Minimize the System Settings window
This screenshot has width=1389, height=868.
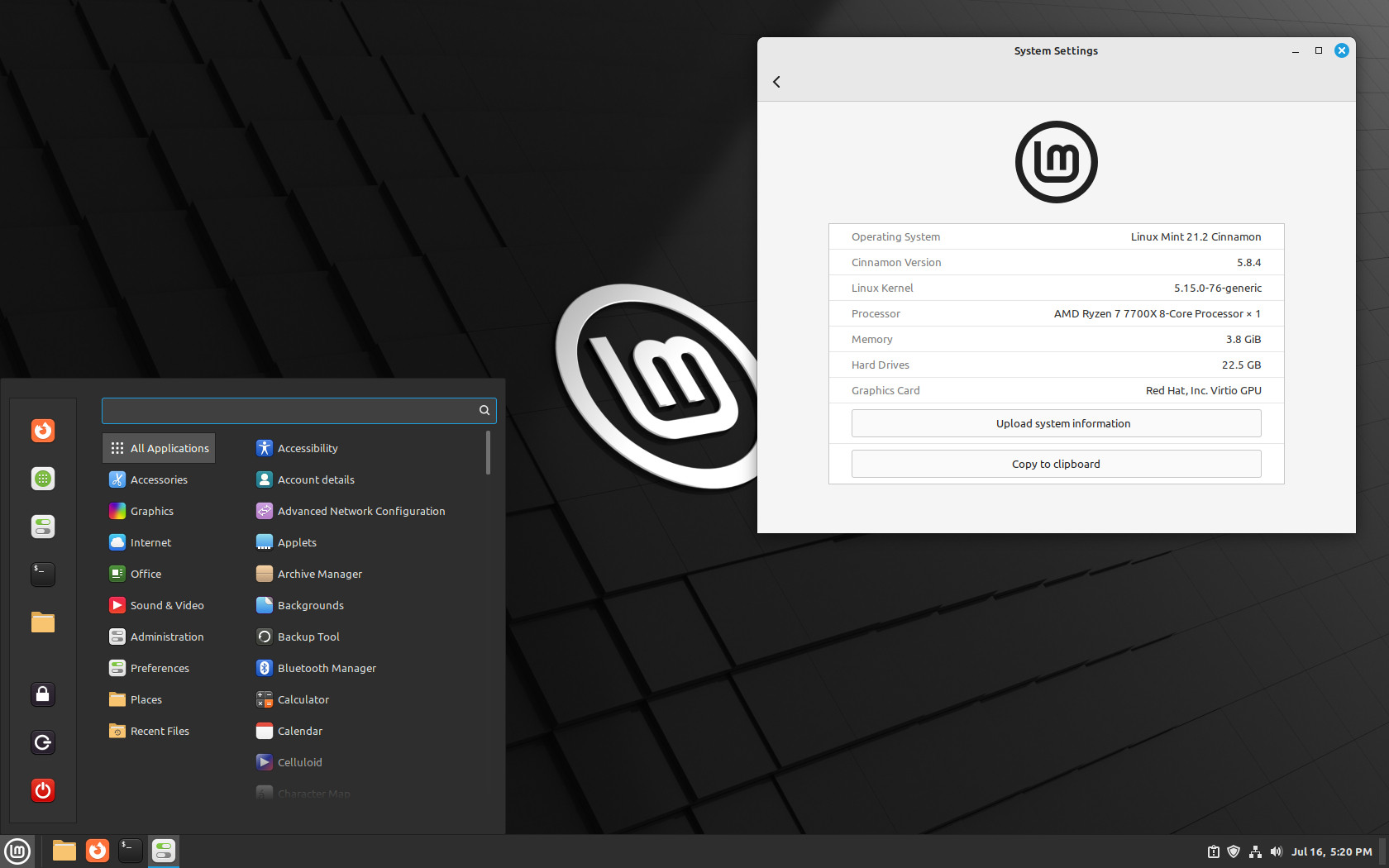coord(1296,50)
